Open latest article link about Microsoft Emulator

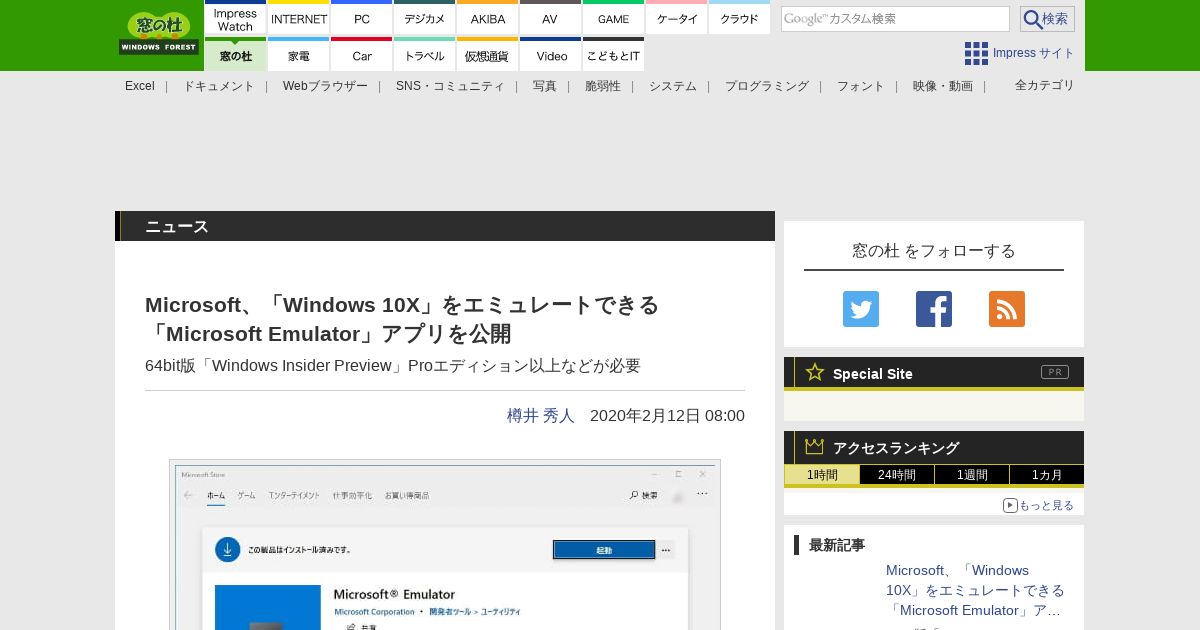[x=975, y=590]
